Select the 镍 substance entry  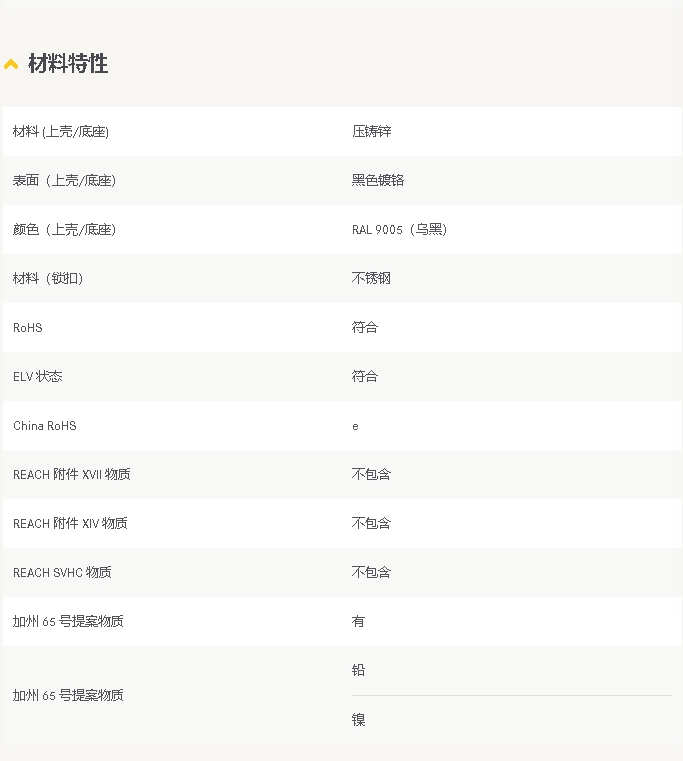click(358, 720)
